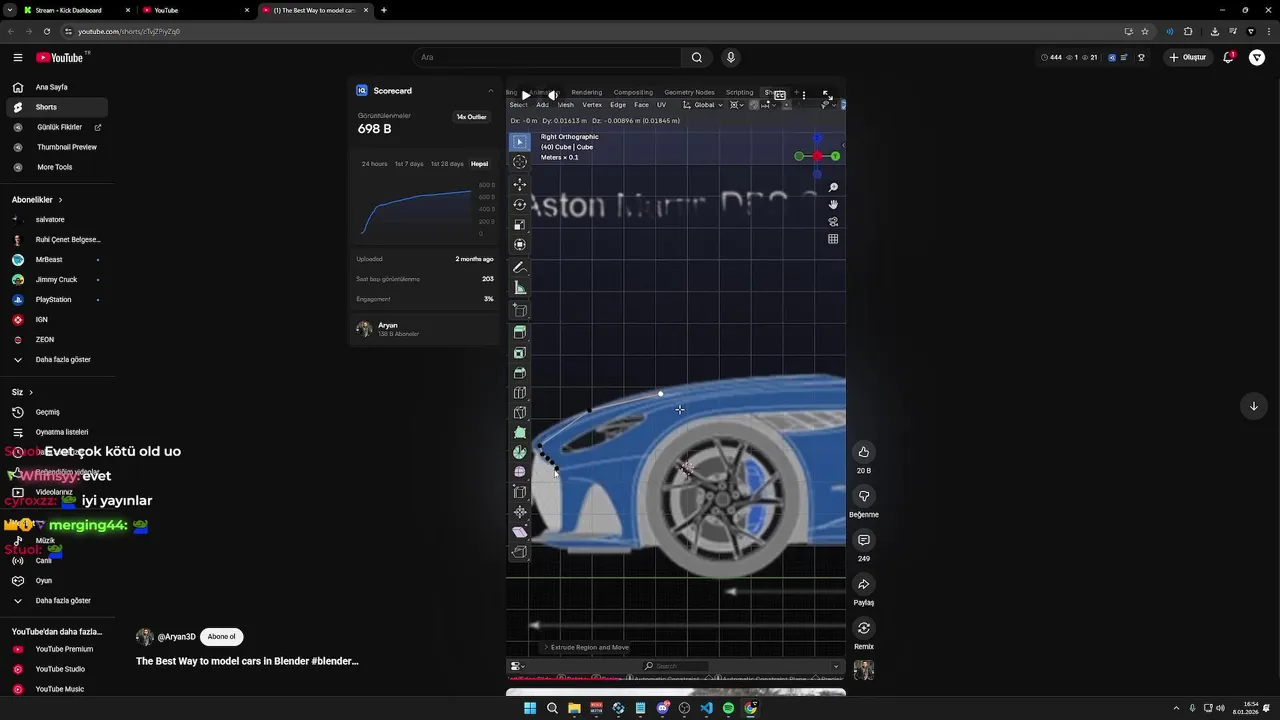Enter fullscreen on the Shorts player
The width and height of the screenshot is (1280, 720).
coord(827,95)
